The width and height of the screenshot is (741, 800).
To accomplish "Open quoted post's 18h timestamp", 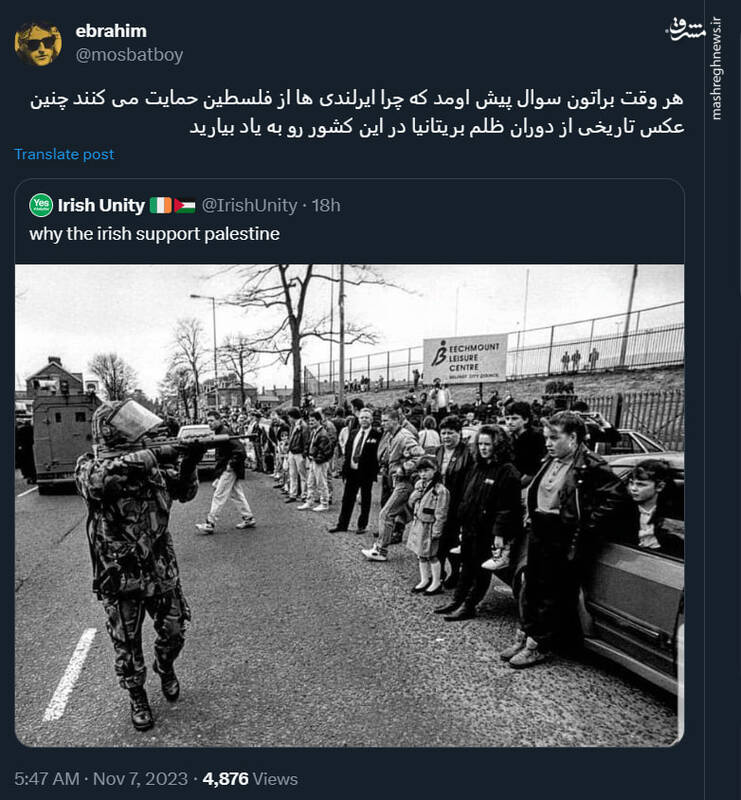I will (x=326, y=206).
